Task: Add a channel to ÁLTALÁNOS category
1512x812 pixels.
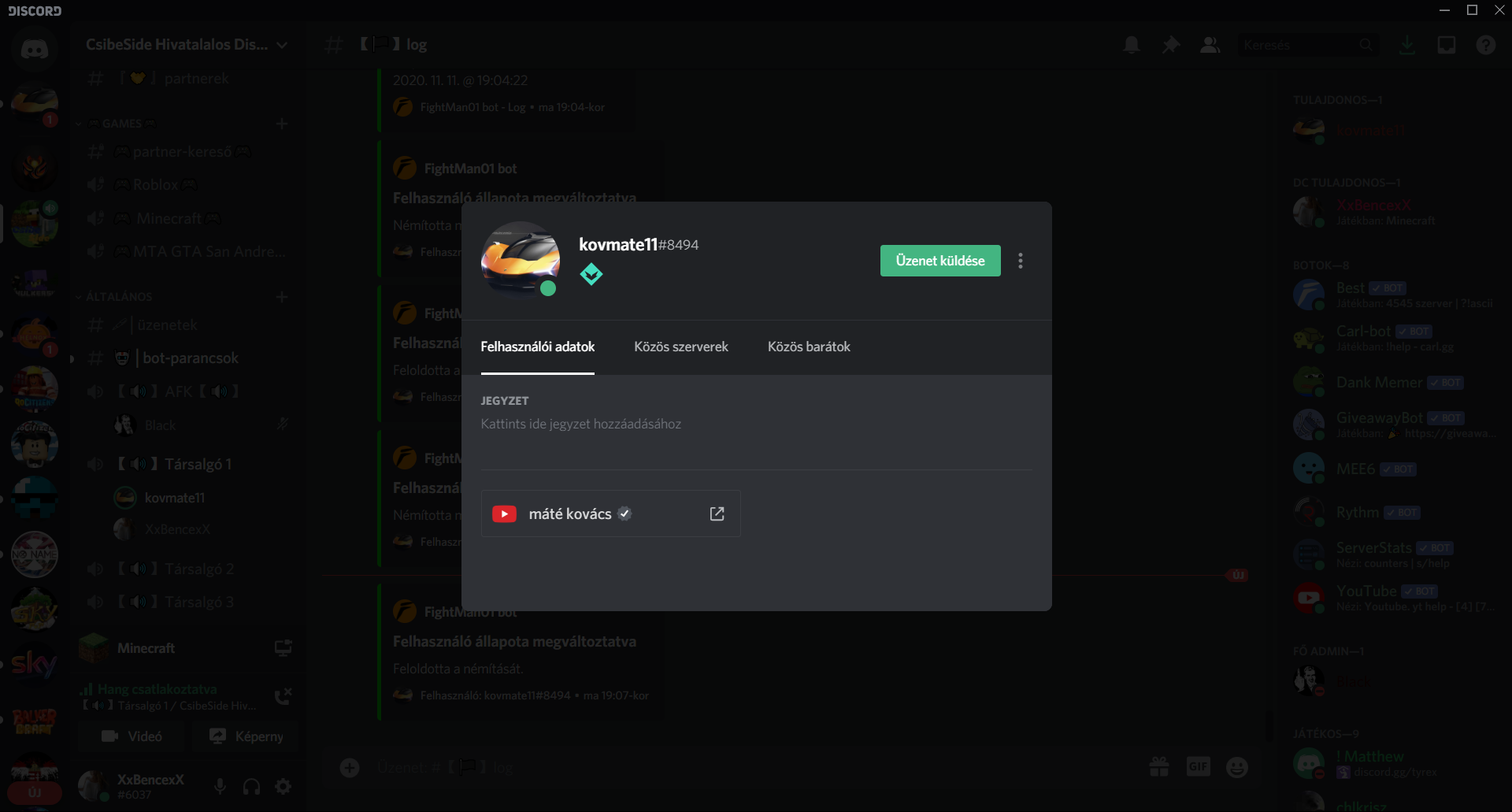Action: [x=282, y=297]
